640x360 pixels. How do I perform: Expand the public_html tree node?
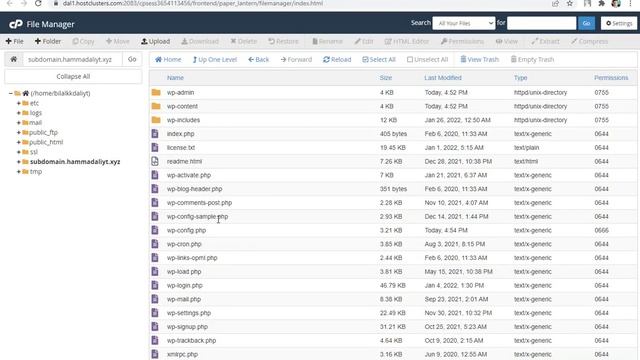tap(18, 142)
